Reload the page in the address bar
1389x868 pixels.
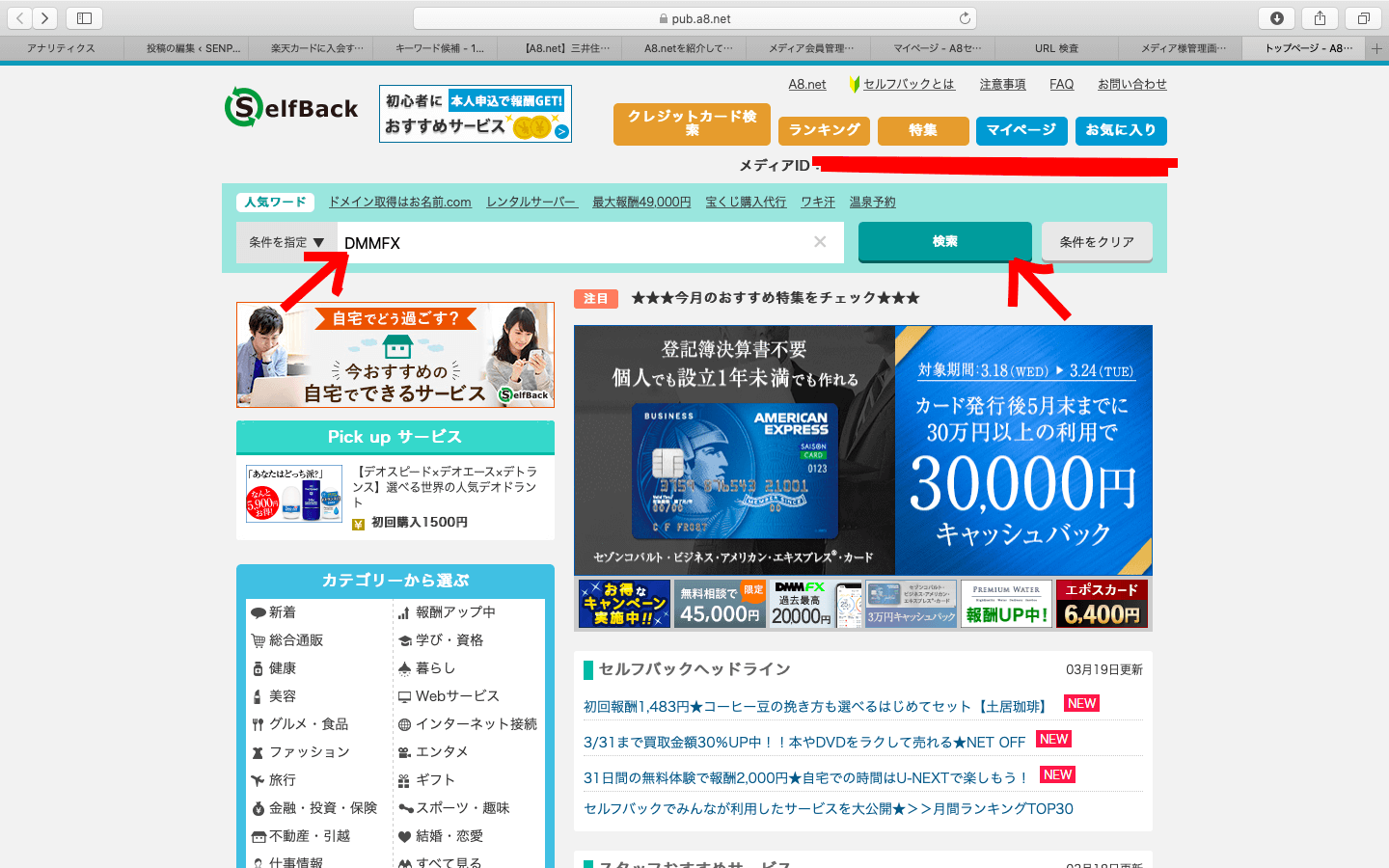point(965,18)
